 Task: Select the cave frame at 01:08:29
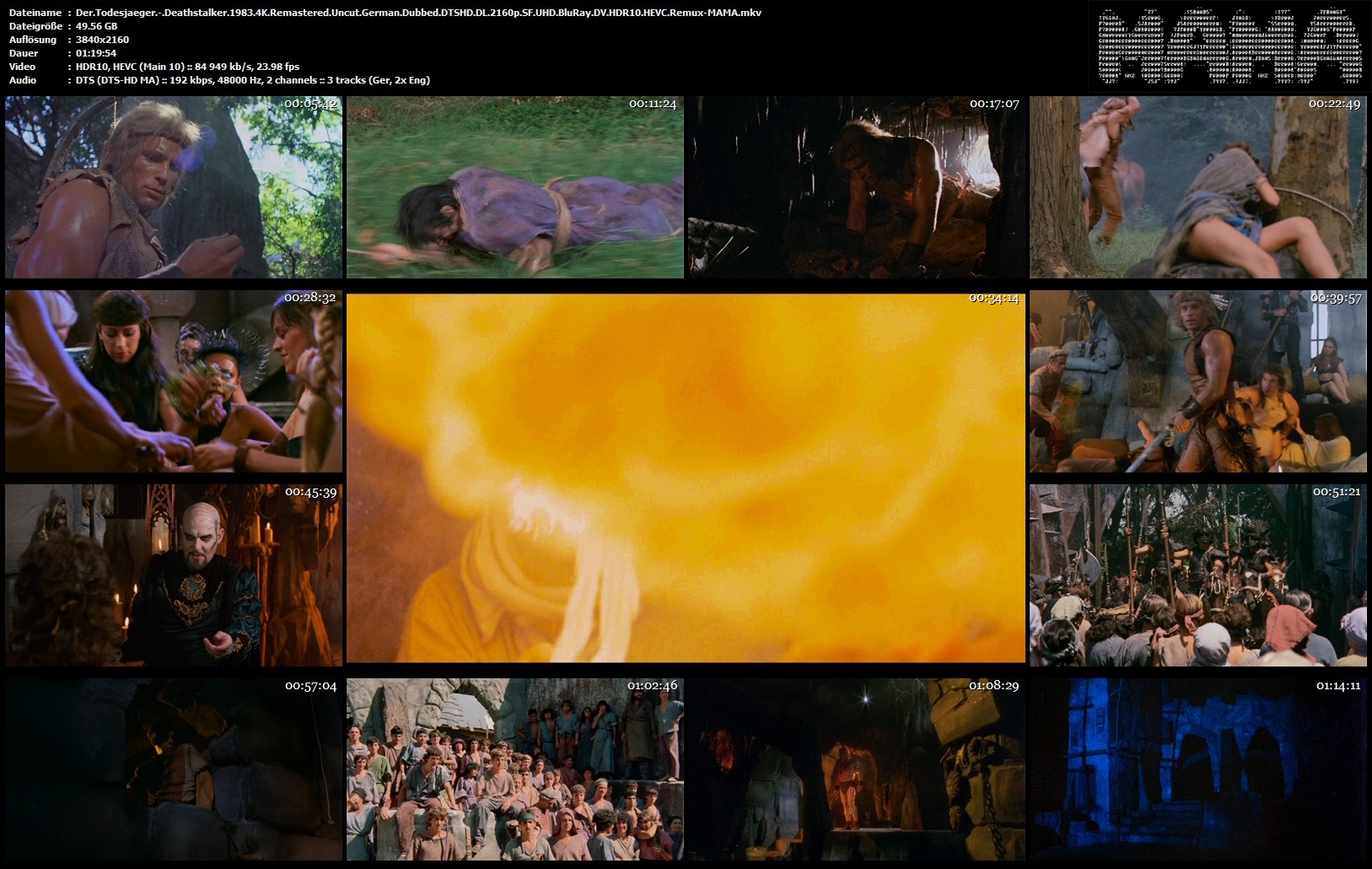click(x=857, y=769)
